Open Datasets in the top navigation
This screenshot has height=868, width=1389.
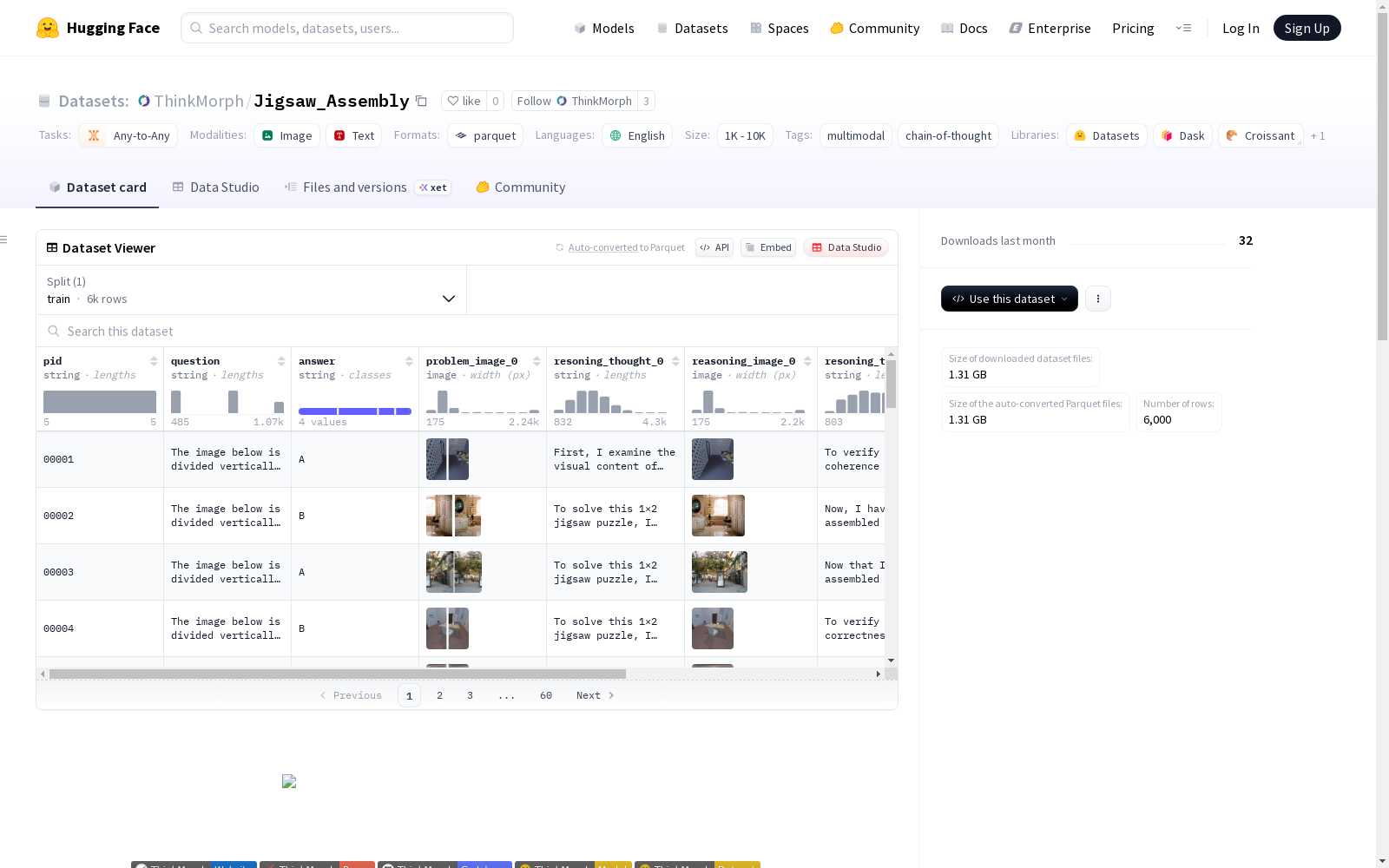coord(692,28)
